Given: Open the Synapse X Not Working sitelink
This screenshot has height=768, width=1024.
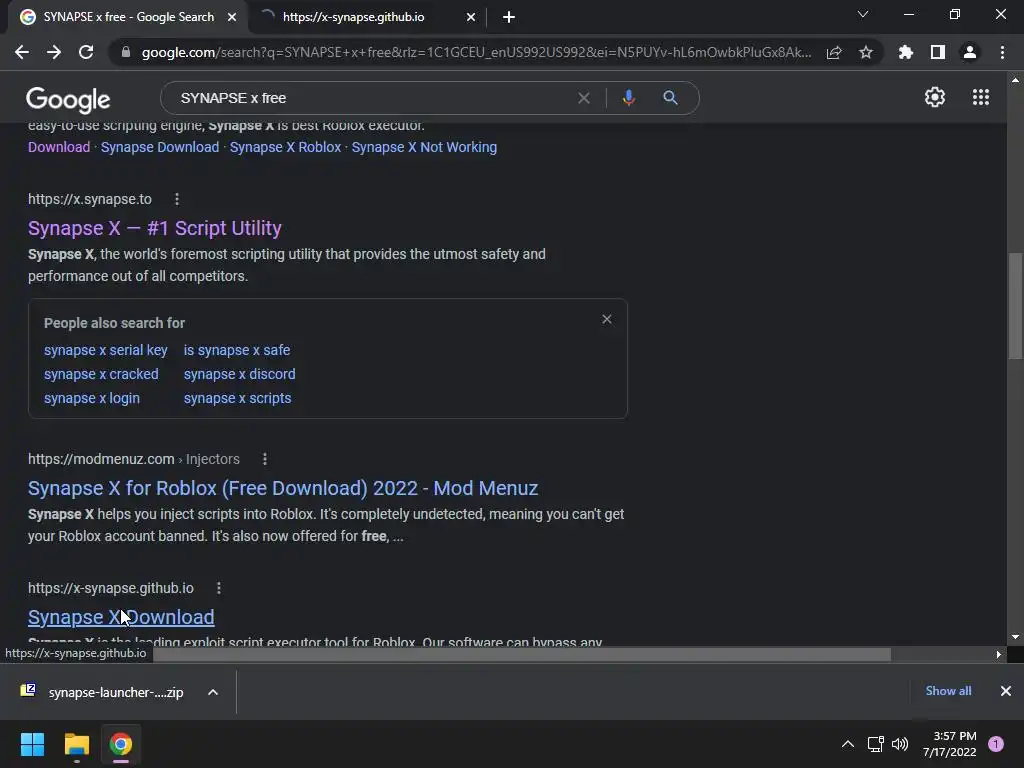Looking at the screenshot, I should click(424, 147).
